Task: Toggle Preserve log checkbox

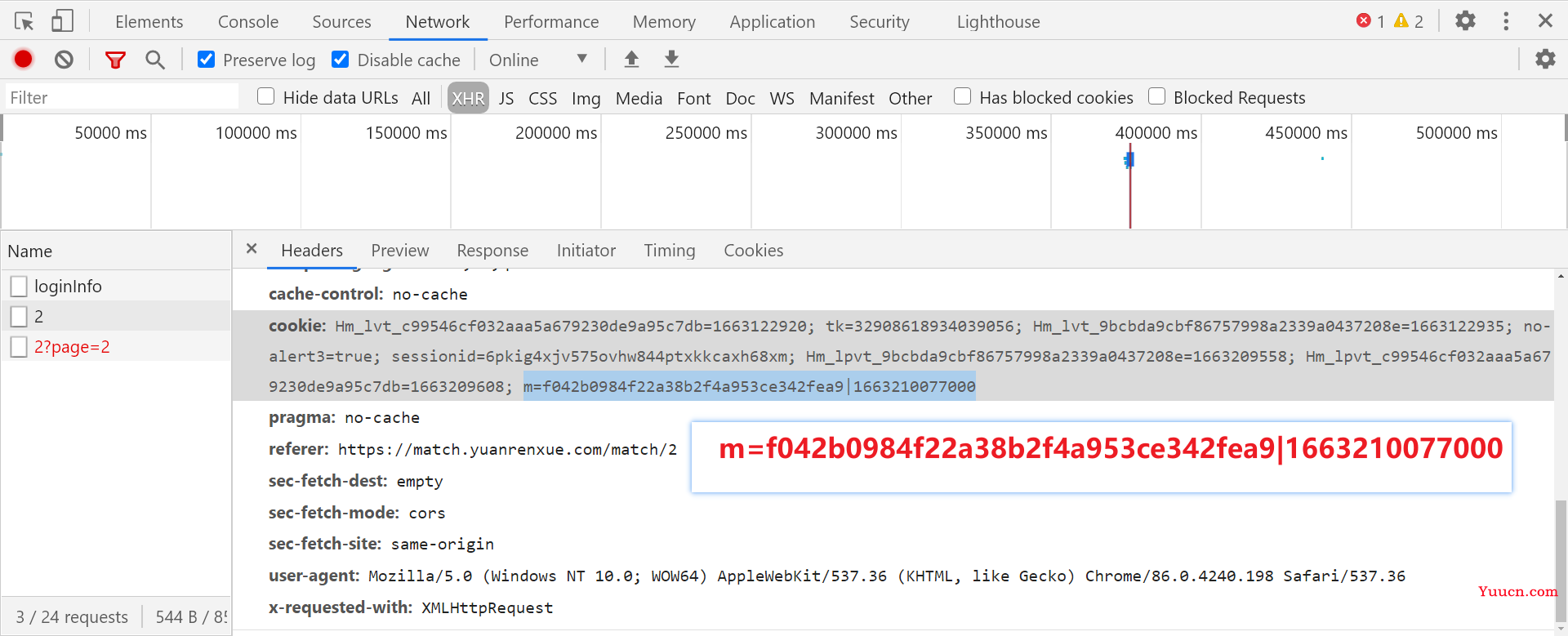Action: click(x=207, y=60)
